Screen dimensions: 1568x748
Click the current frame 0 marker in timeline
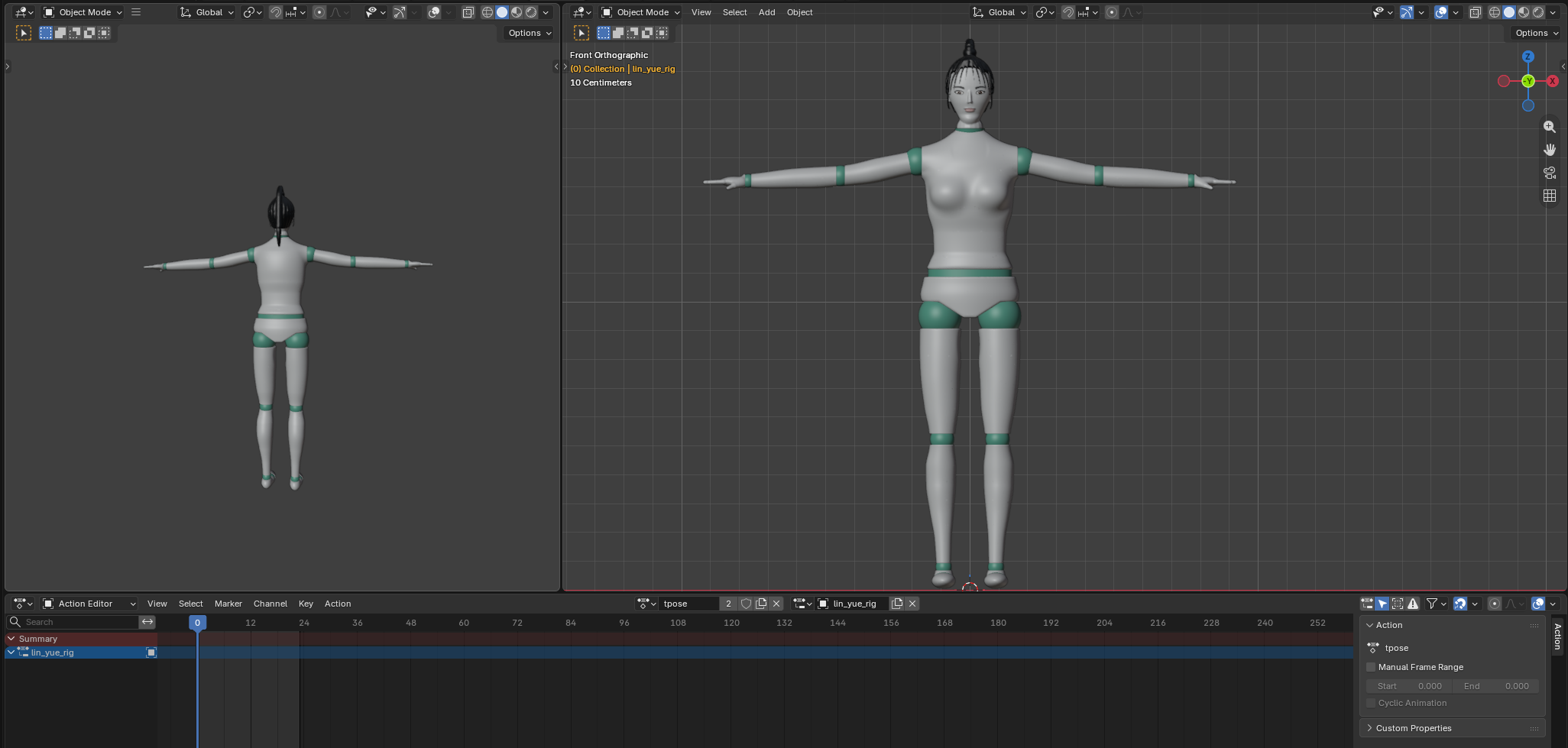(x=197, y=623)
